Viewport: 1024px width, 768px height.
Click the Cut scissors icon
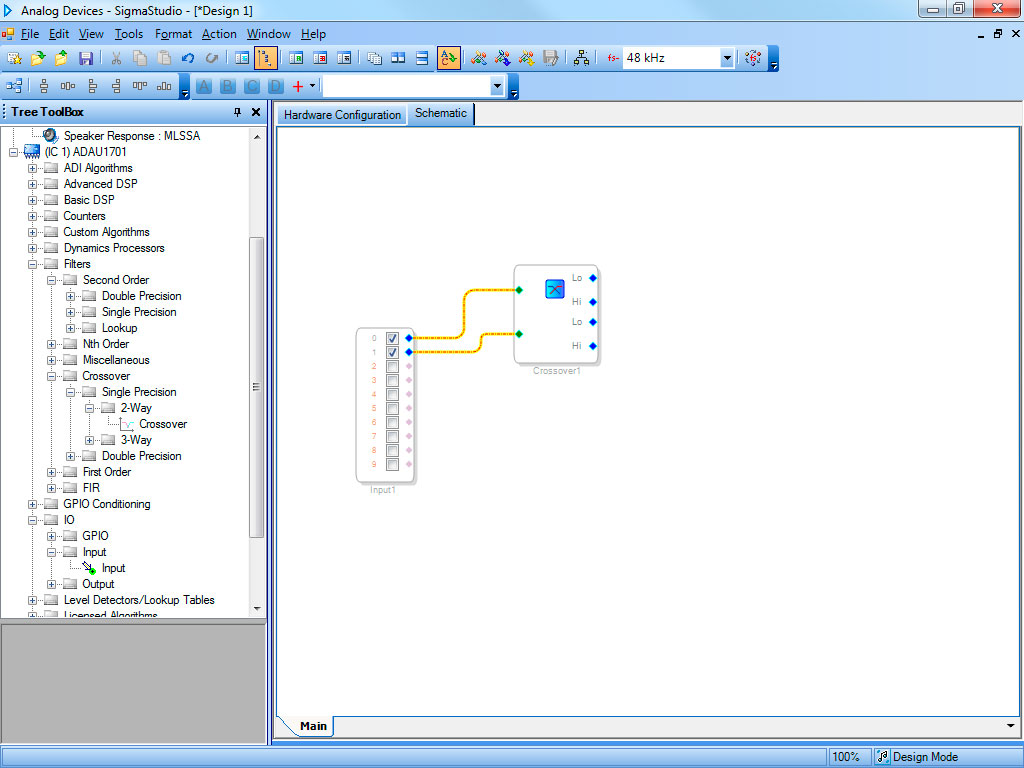[116, 58]
